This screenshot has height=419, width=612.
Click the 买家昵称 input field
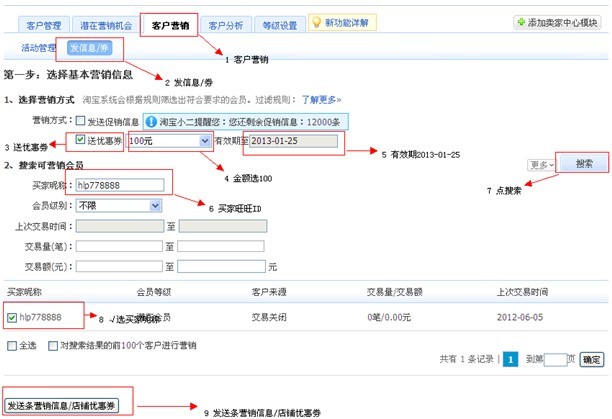(x=120, y=185)
